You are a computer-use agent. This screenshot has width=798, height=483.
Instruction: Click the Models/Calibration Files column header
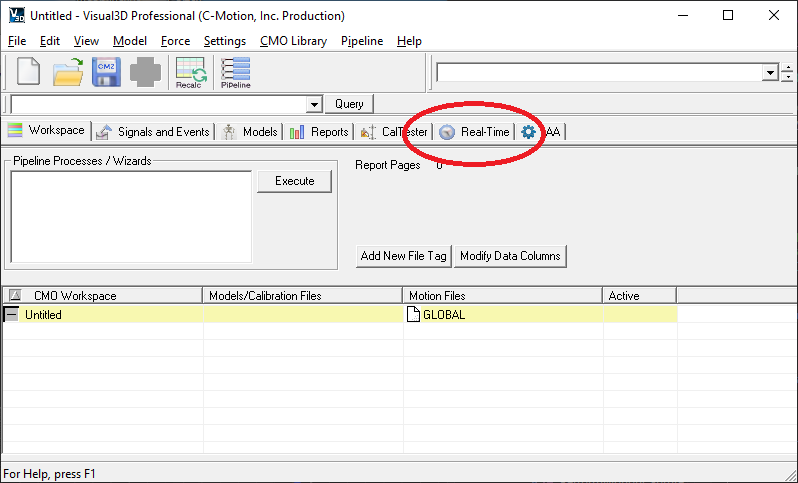point(302,295)
